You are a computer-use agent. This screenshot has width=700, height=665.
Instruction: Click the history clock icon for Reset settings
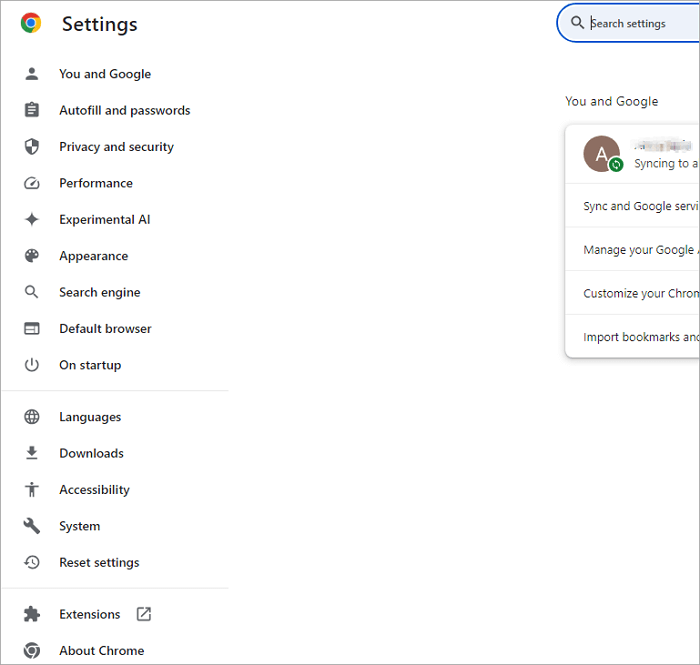(x=32, y=562)
